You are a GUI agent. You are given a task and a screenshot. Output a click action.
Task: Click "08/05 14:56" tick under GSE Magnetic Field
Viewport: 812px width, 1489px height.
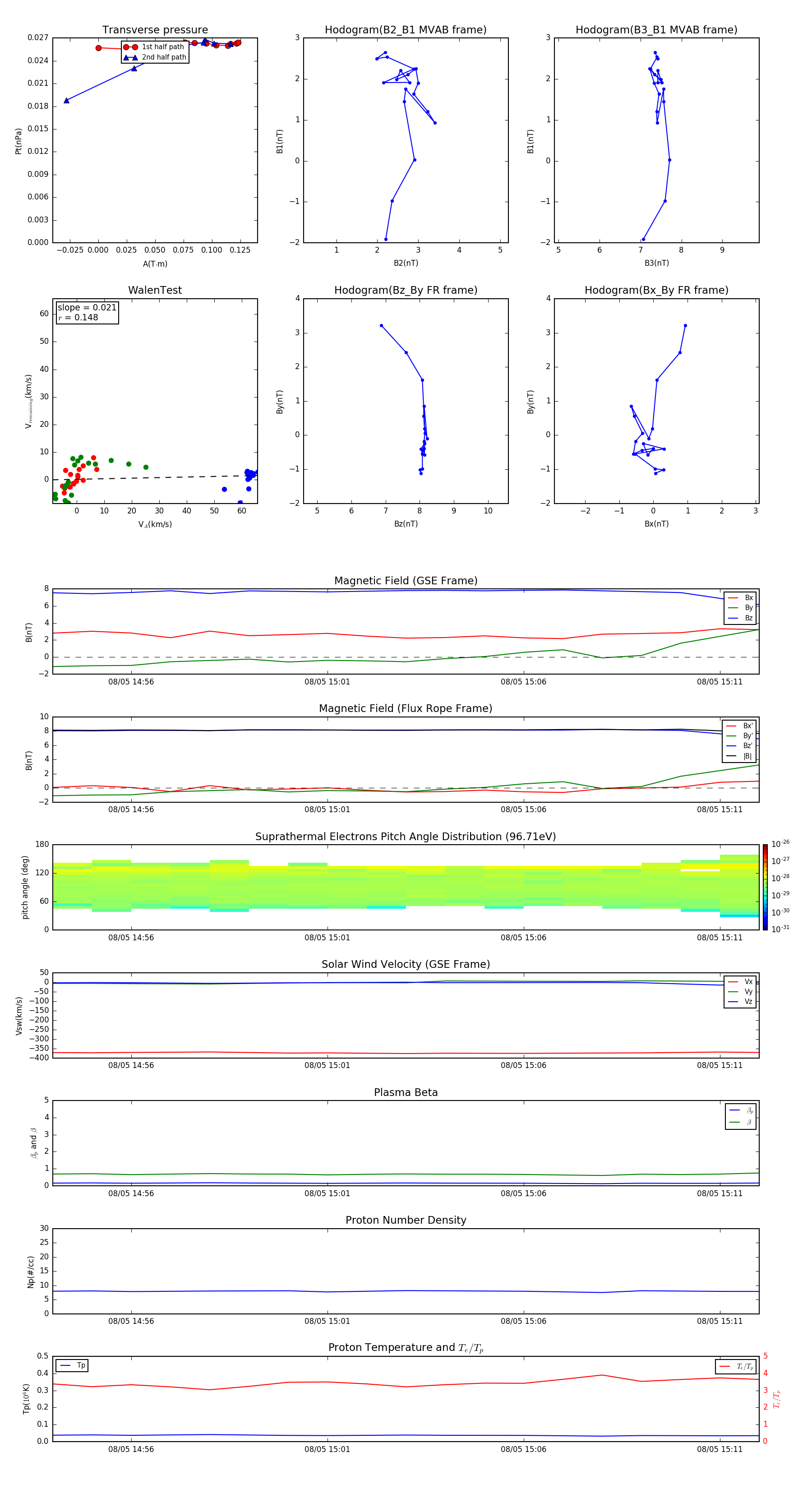click(x=131, y=681)
